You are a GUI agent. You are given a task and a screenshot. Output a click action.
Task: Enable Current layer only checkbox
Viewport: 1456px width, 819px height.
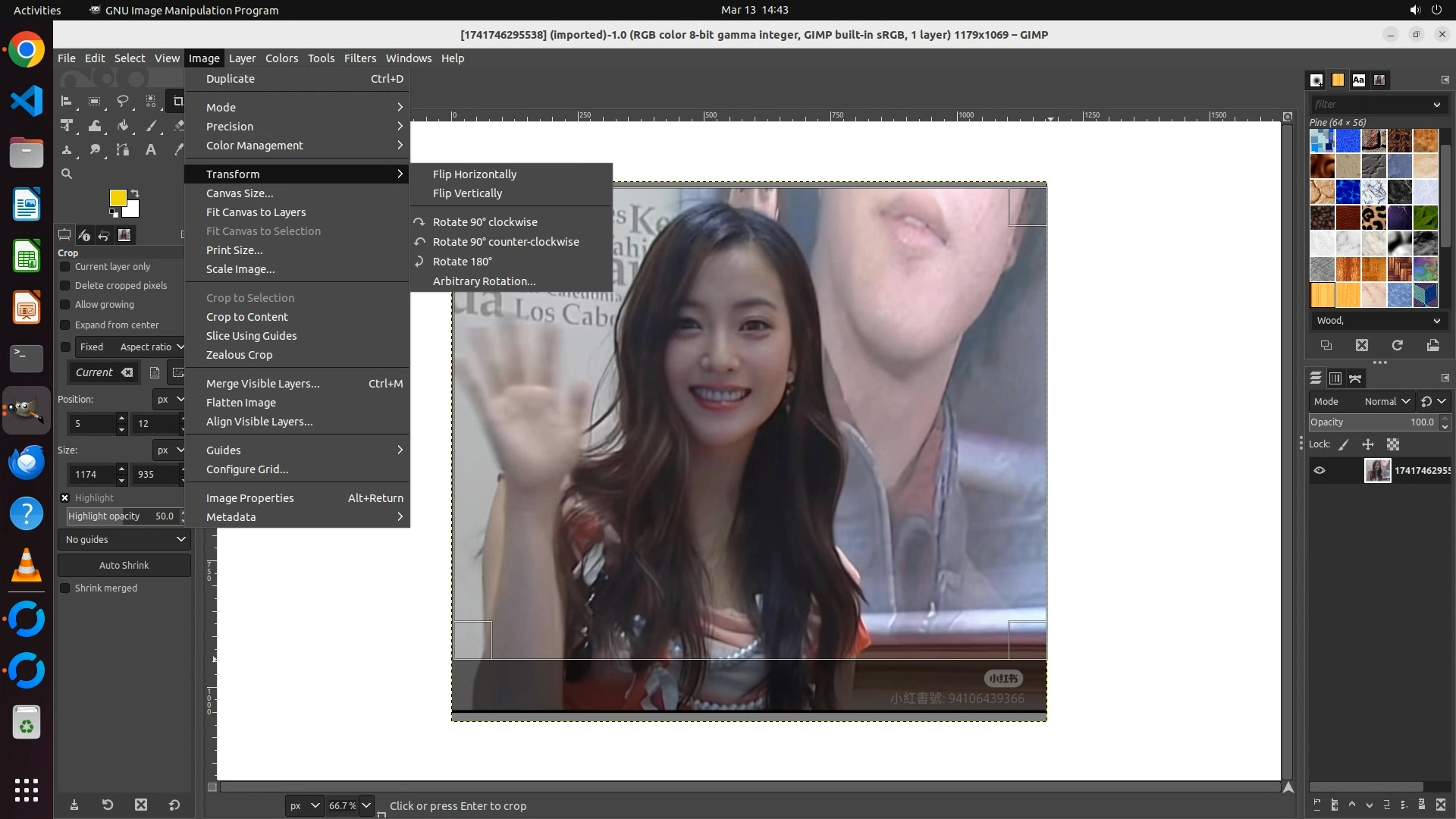click(65, 267)
